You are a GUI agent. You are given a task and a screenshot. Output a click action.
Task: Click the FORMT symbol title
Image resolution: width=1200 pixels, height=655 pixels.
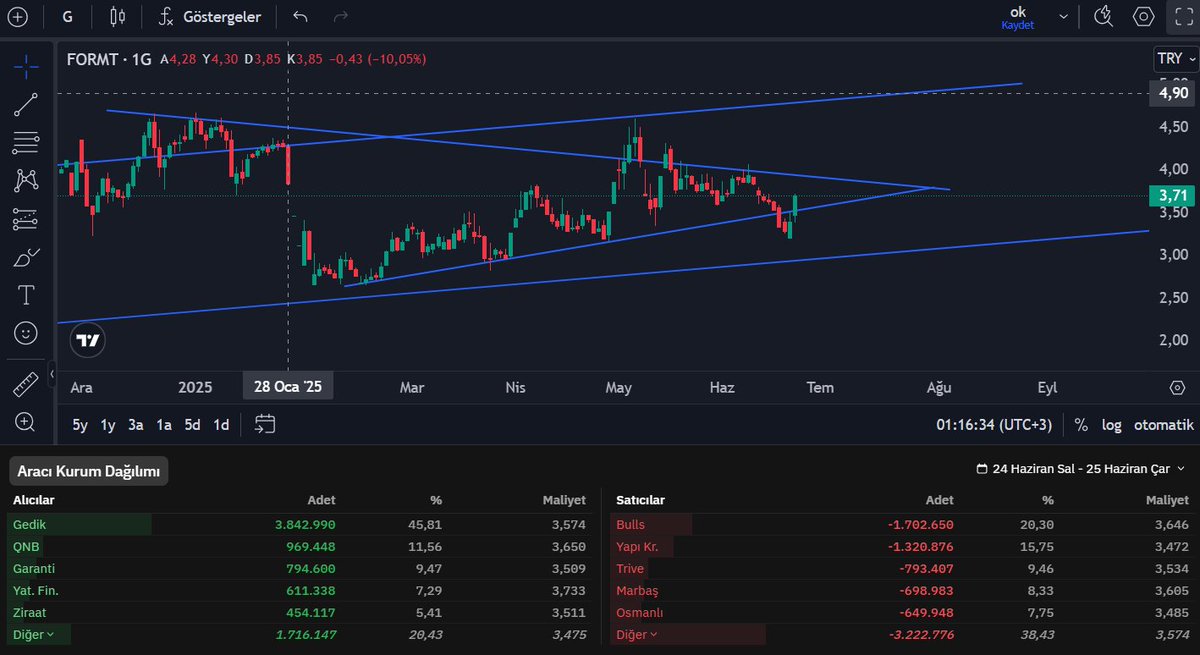pyautogui.click(x=108, y=60)
